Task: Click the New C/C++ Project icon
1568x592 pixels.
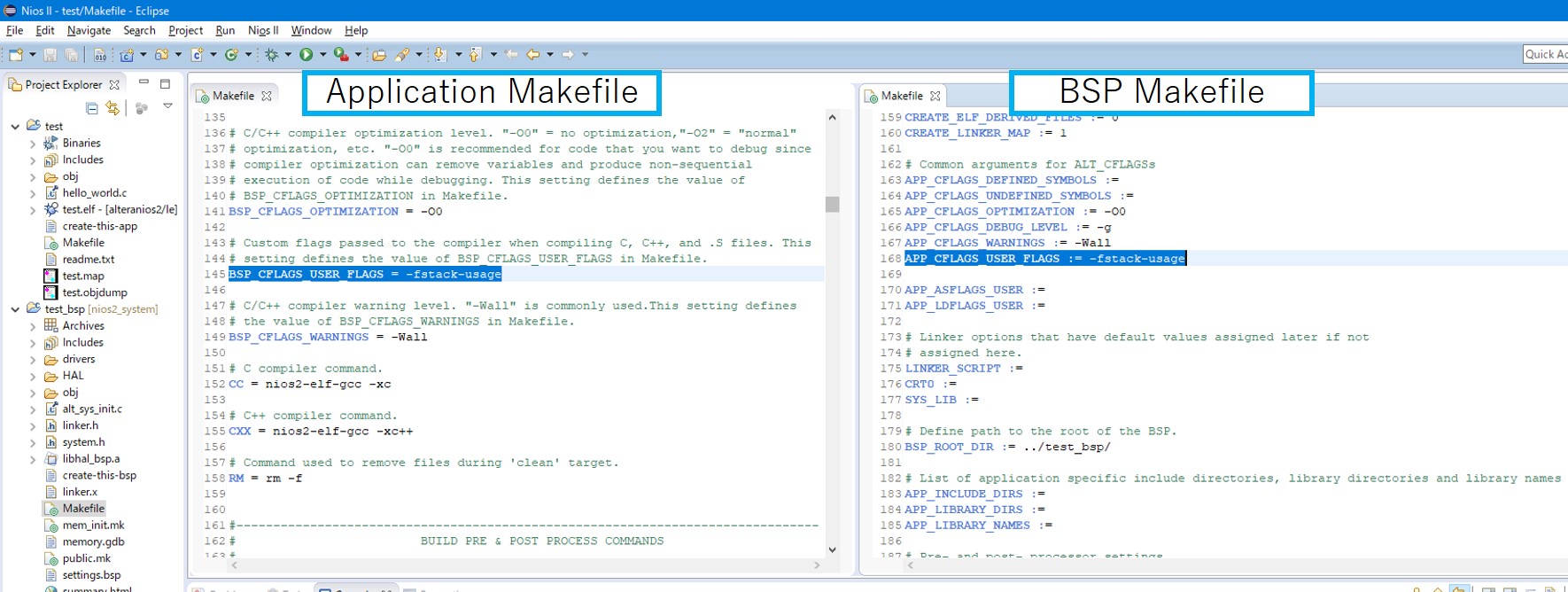Action: (x=127, y=55)
